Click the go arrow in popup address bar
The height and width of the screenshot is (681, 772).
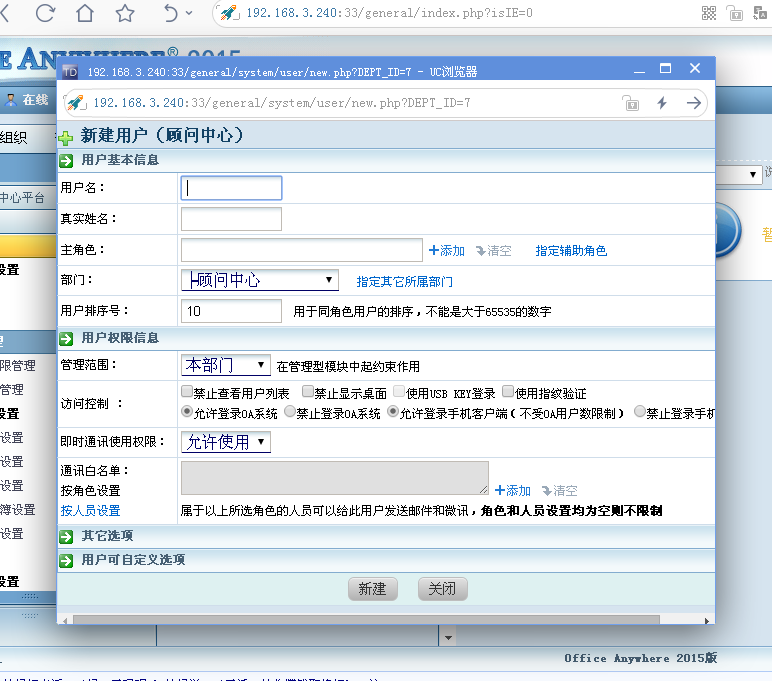coord(693,103)
